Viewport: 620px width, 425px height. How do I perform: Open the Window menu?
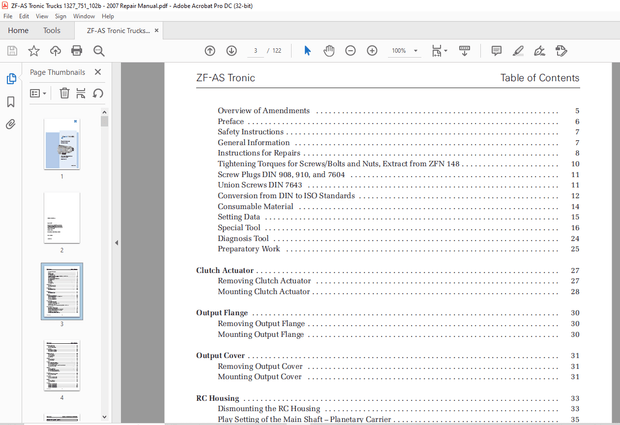[84, 16]
